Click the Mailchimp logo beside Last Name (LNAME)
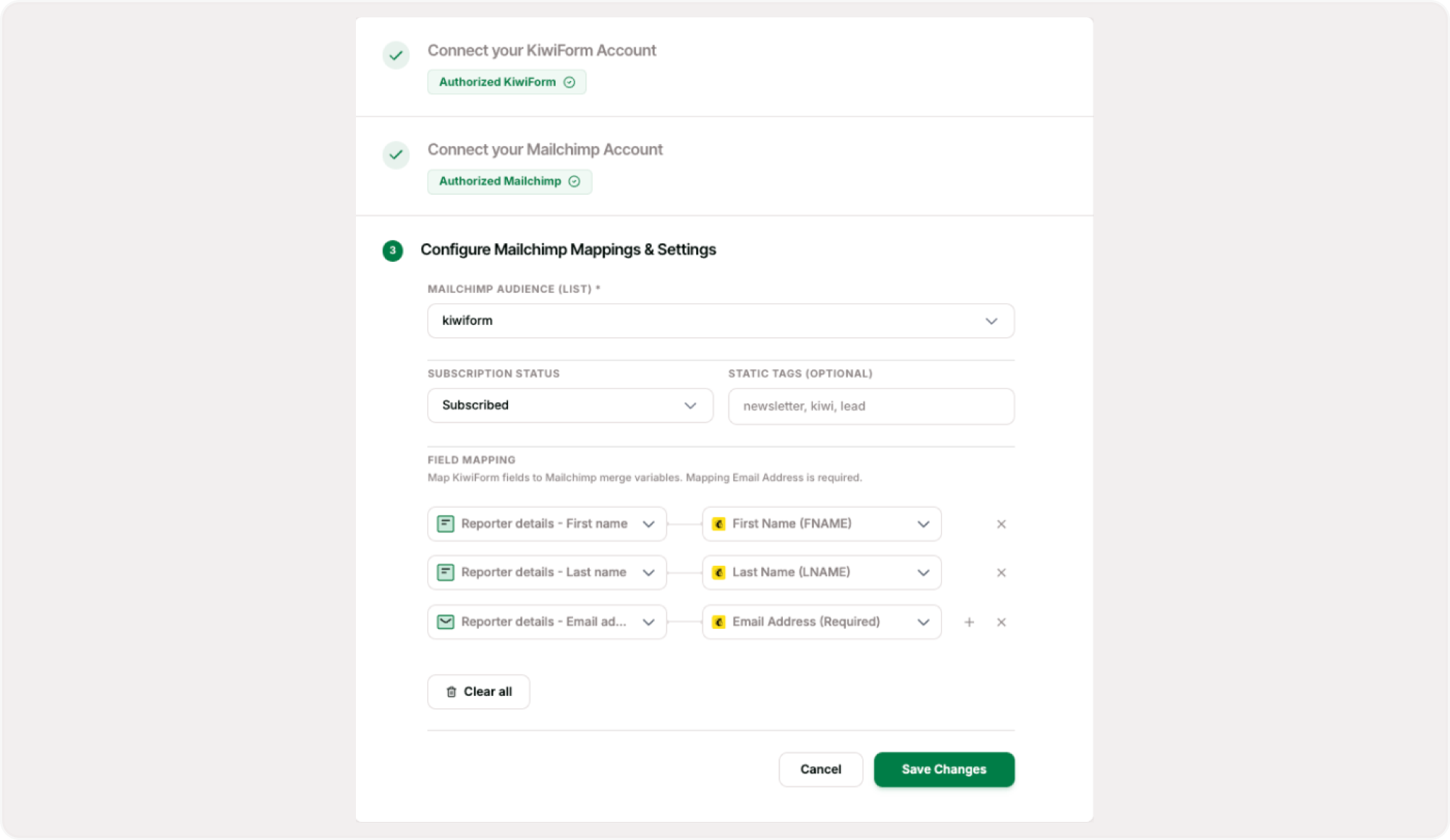The image size is (1450, 840). [x=718, y=572]
